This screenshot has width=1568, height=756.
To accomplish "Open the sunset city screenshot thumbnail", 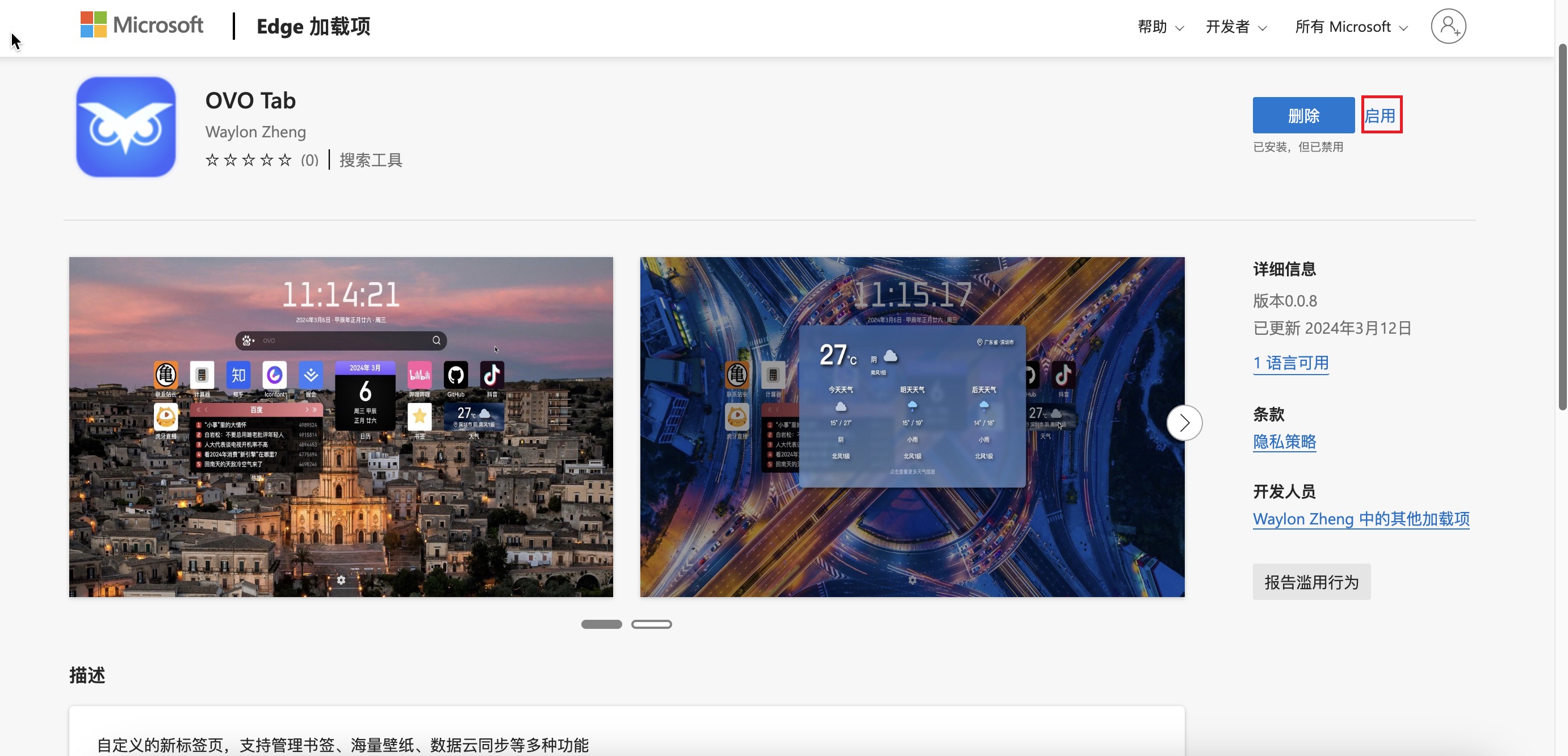I will click(x=341, y=427).
